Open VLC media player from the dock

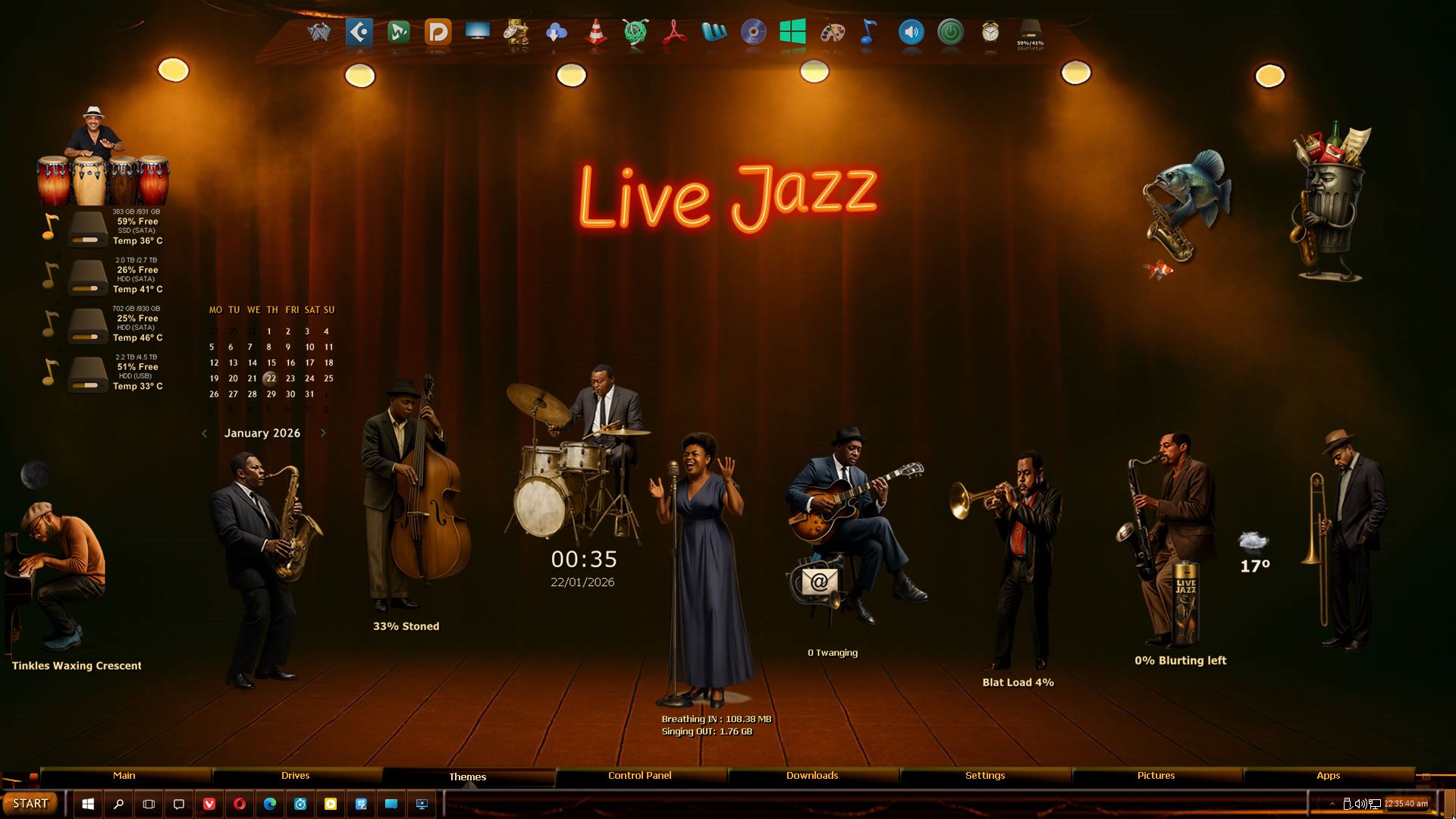tap(596, 32)
